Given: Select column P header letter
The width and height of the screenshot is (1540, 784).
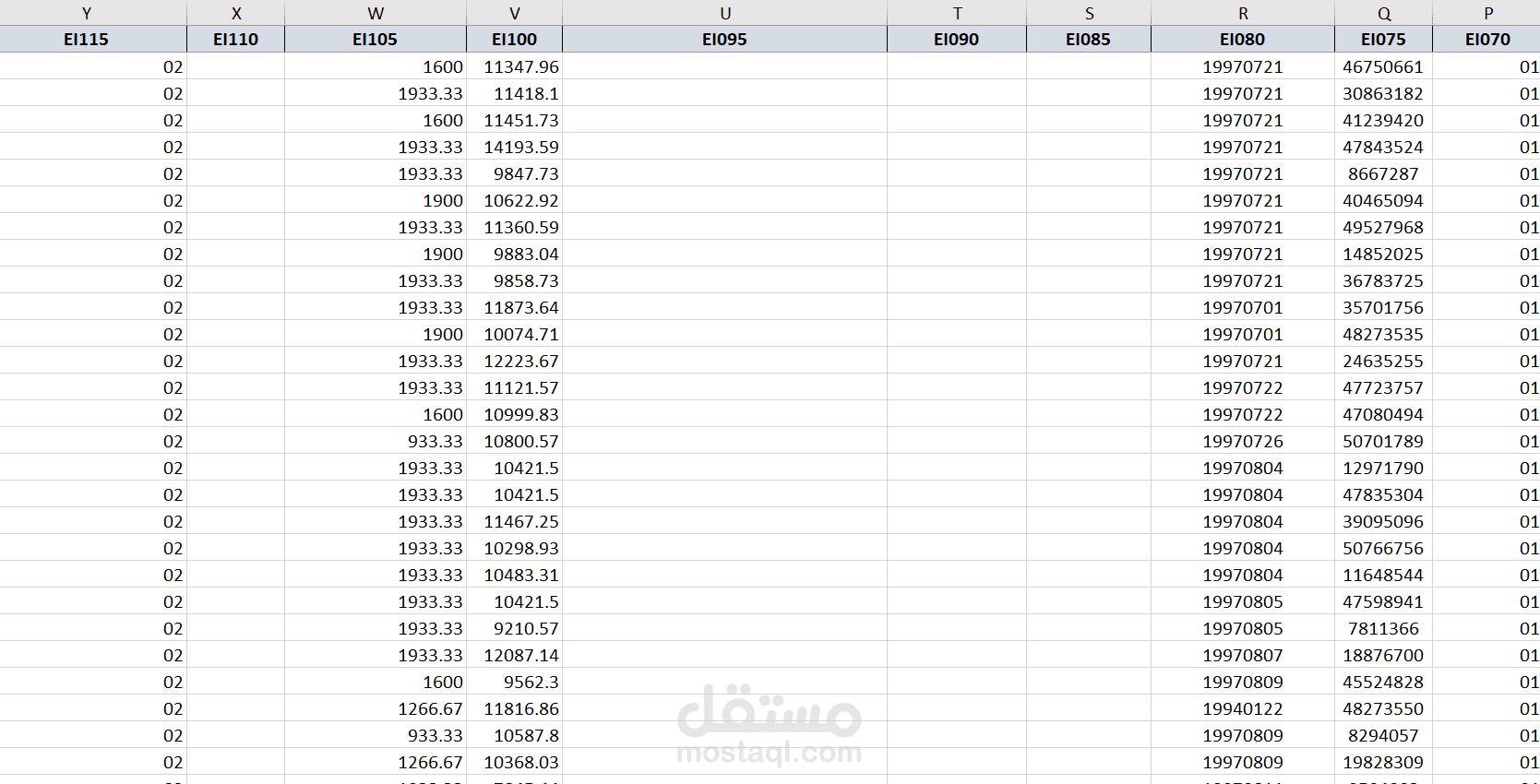Looking at the screenshot, I should coord(1487,13).
